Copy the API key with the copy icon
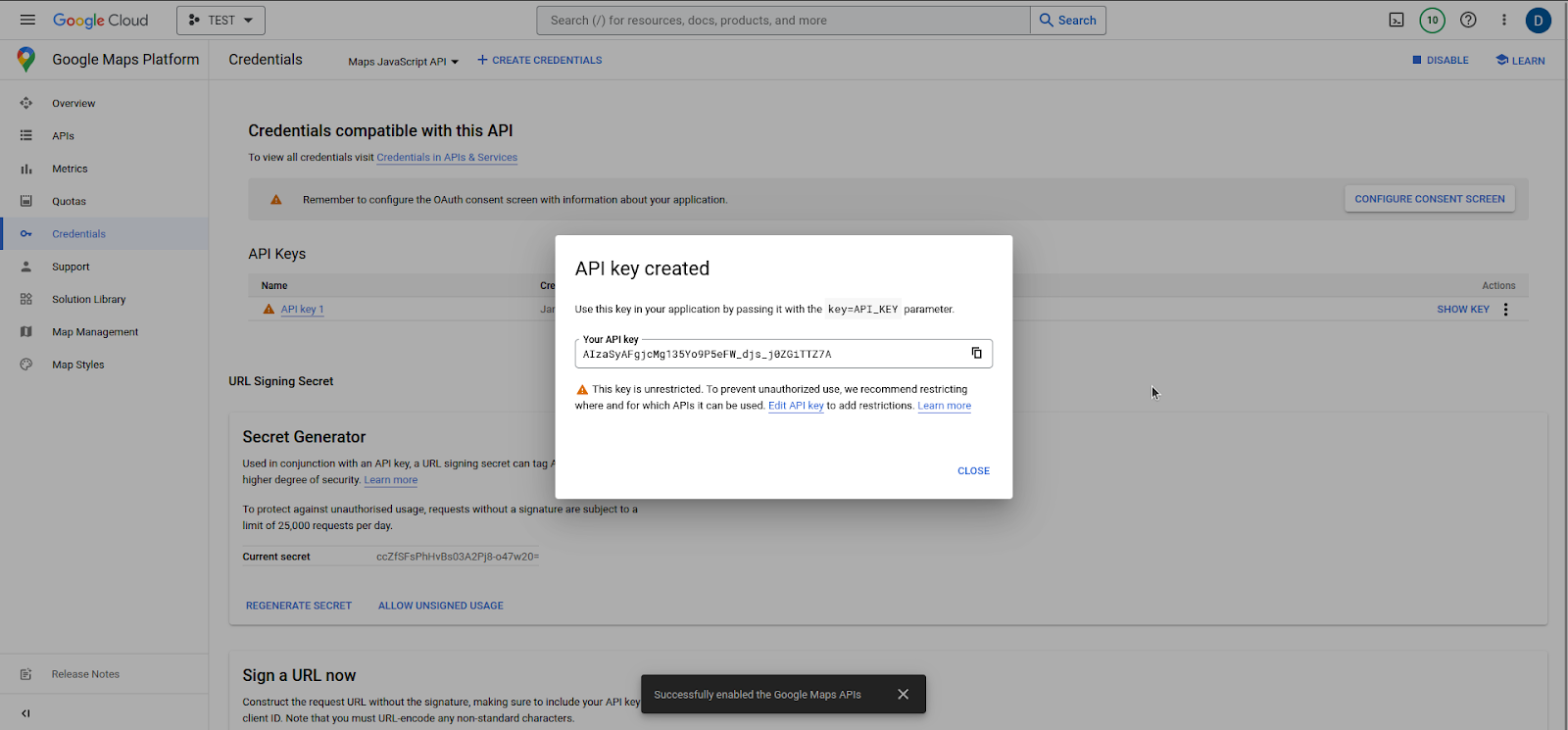This screenshot has height=730, width=1568. pyautogui.click(x=977, y=353)
